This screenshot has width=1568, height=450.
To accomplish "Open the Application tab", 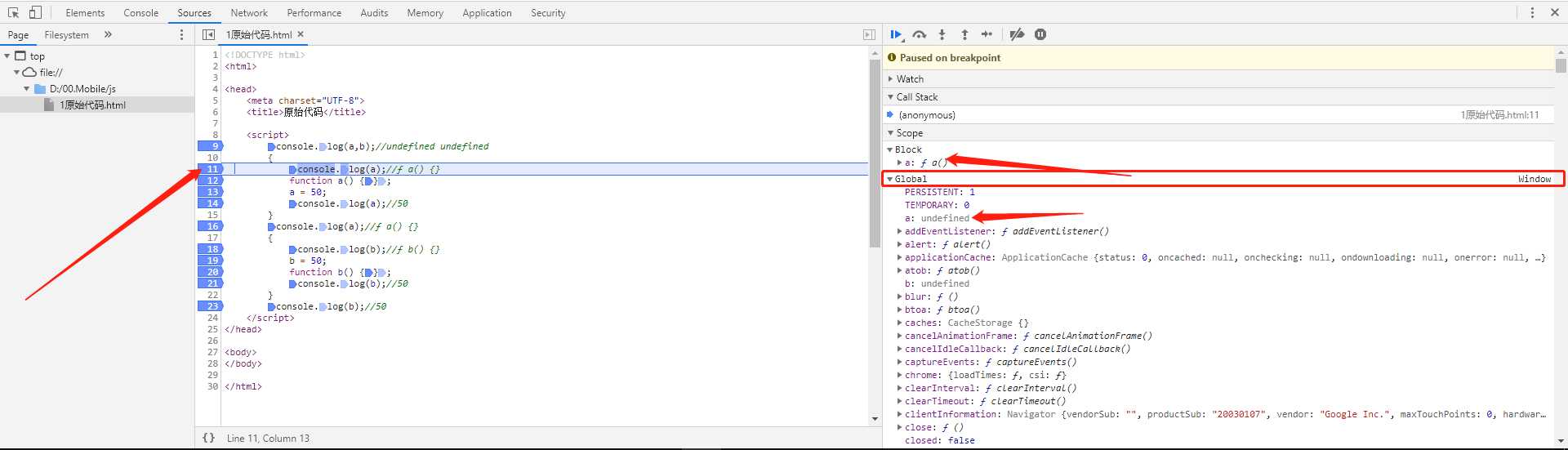I will pyautogui.click(x=487, y=13).
